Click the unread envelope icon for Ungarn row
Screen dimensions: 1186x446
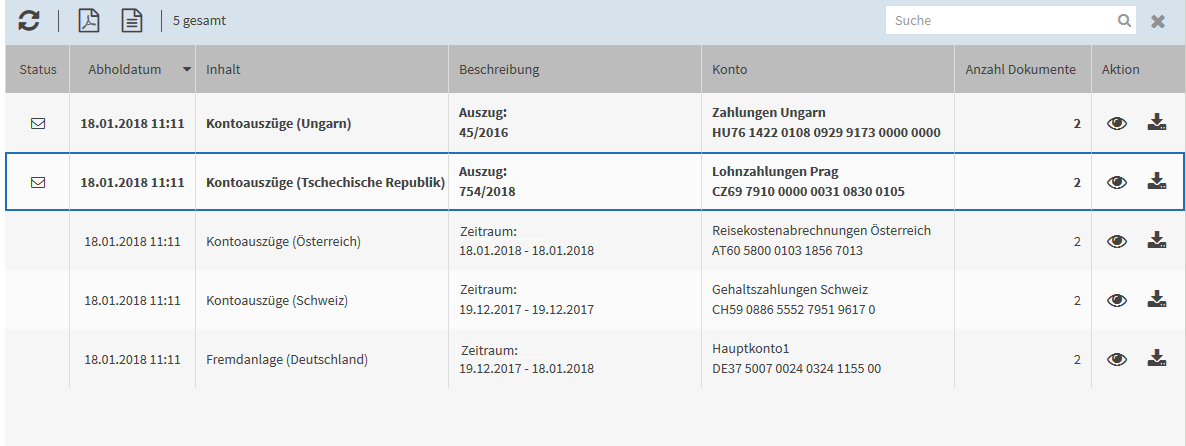pyautogui.click(x=38, y=123)
